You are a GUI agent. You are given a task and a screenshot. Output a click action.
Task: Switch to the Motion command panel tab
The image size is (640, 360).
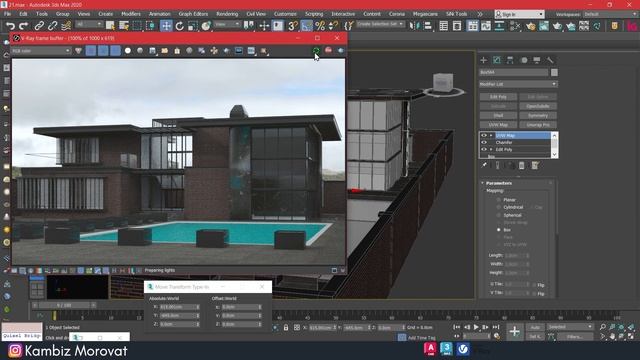[524, 60]
